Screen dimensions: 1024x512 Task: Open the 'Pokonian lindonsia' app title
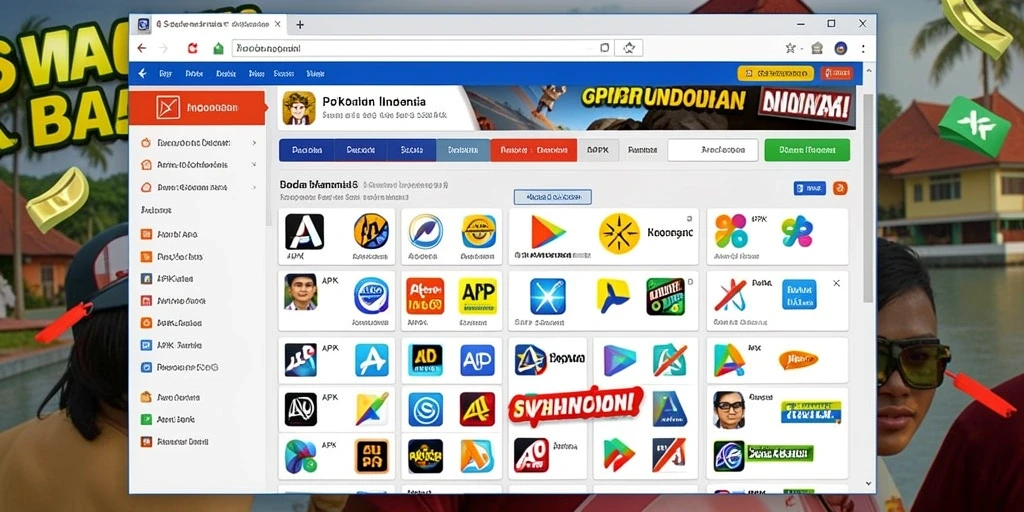click(x=374, y=102)
